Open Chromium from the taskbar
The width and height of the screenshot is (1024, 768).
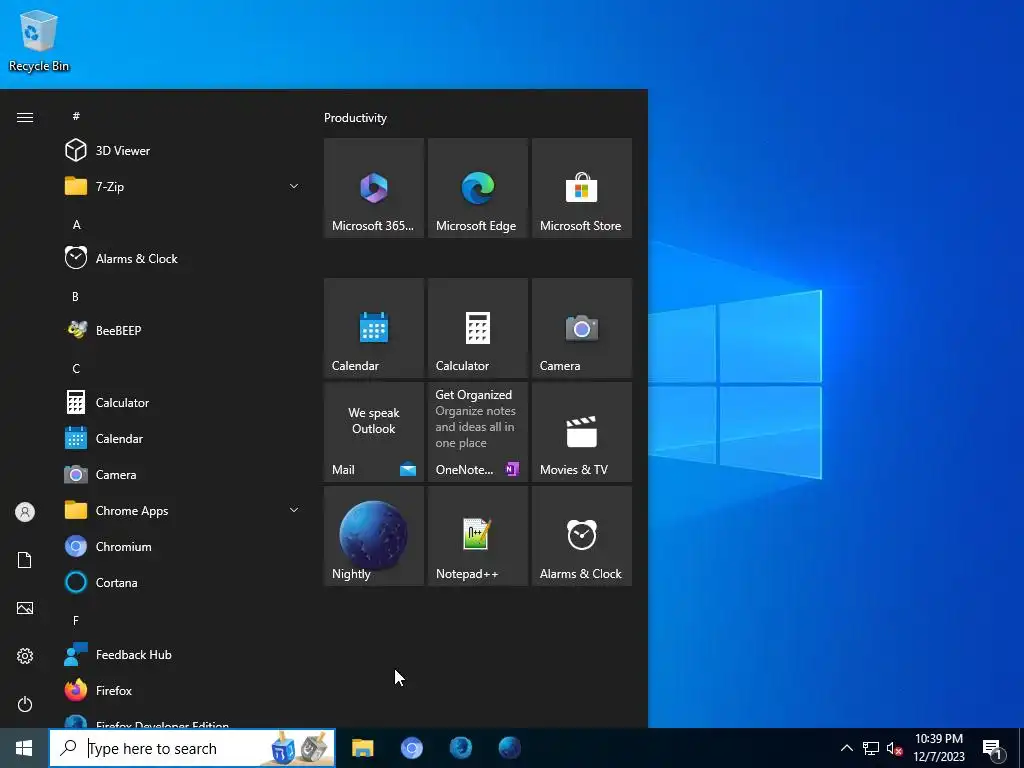[411, 748]
